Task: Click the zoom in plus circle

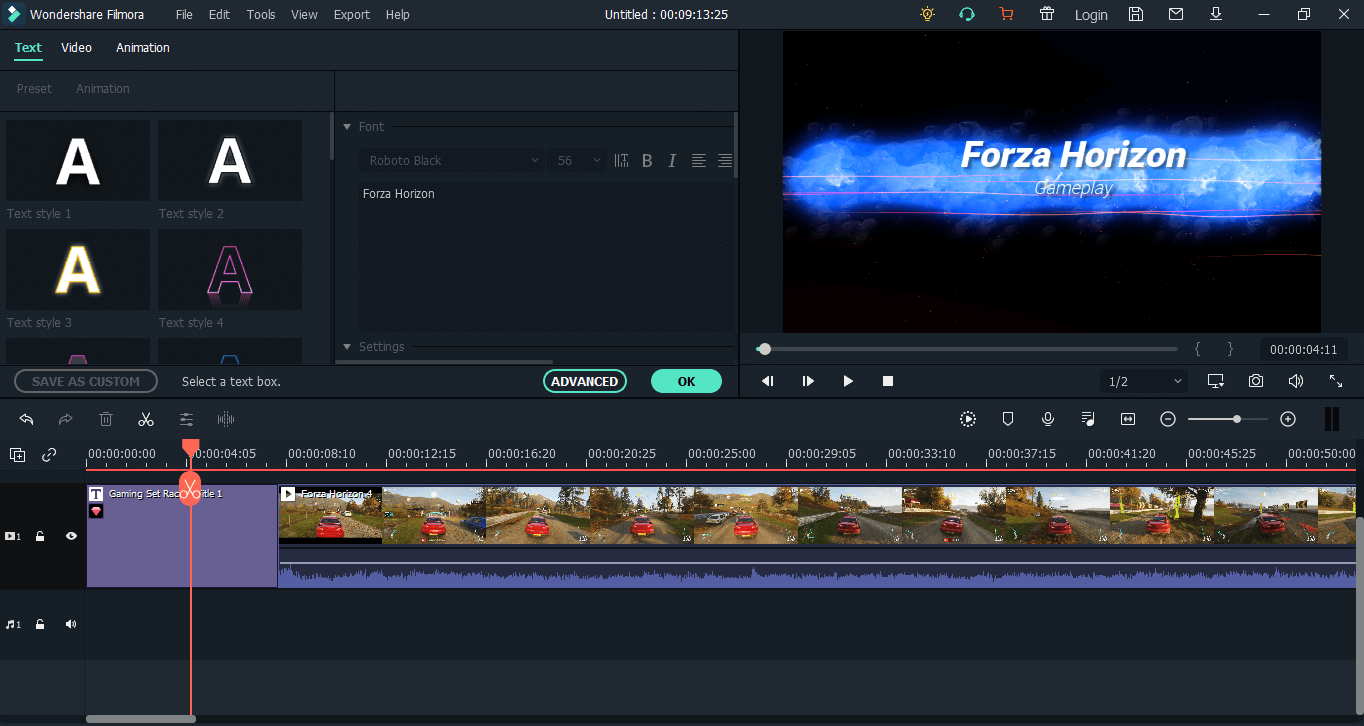Action: [1288, 419]
